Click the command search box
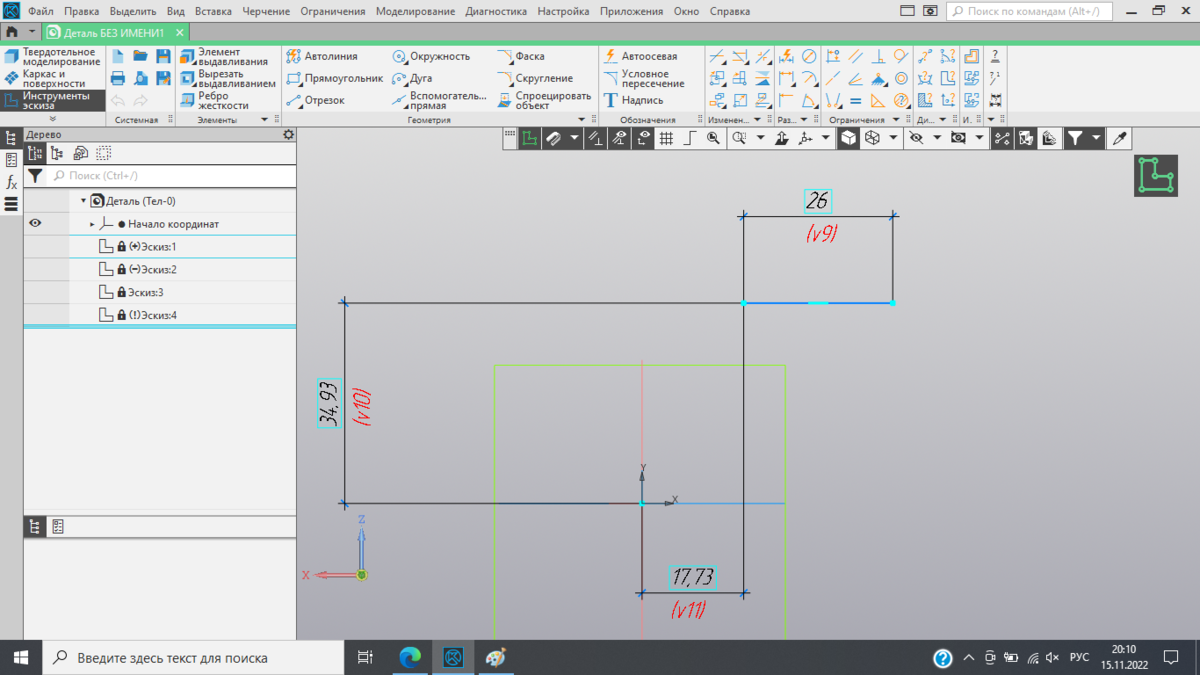The image size is (1200, 675). [1029, 11]
